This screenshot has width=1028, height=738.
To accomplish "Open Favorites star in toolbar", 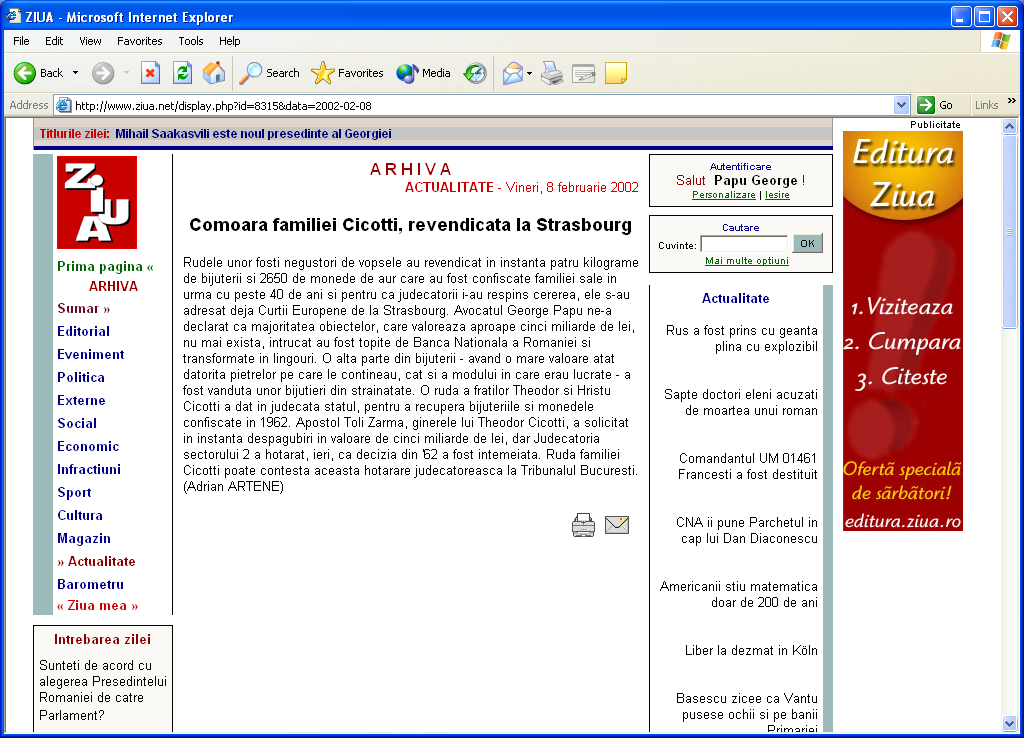I will 322,73.
